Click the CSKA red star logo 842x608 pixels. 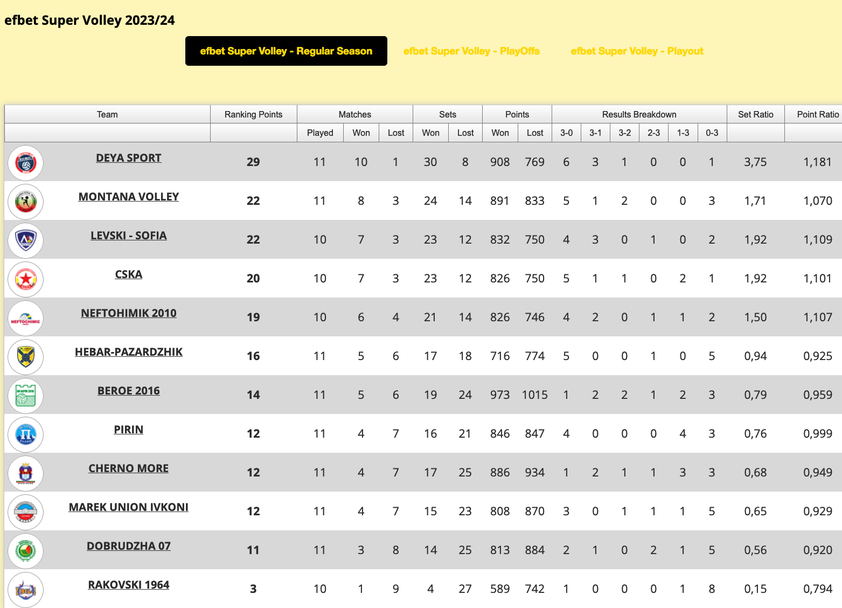click(x=25, y=279)
